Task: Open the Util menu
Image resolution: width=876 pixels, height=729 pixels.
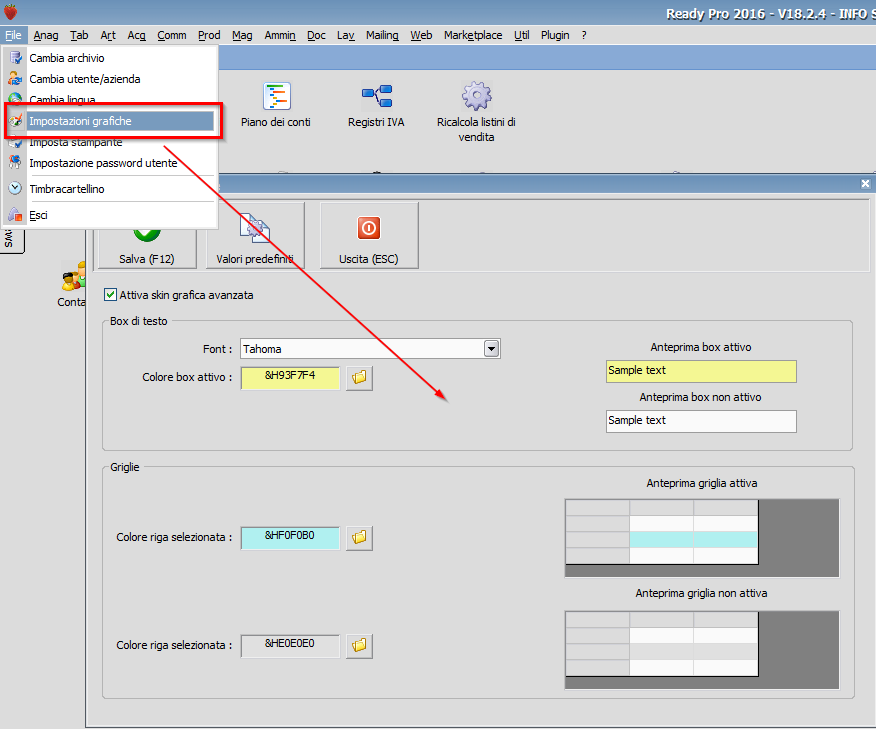Action: click(522, 35)
